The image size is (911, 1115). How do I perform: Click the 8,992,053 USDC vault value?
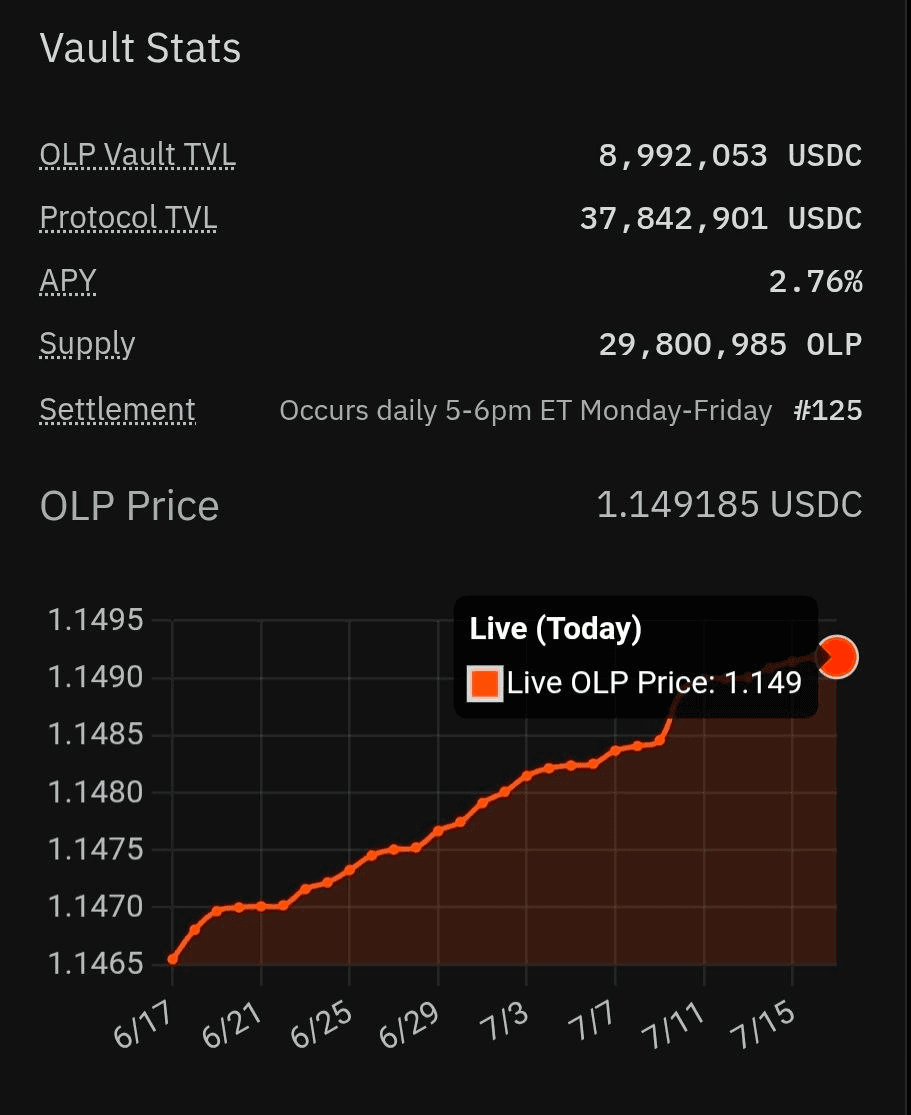(x=730, y=155)
